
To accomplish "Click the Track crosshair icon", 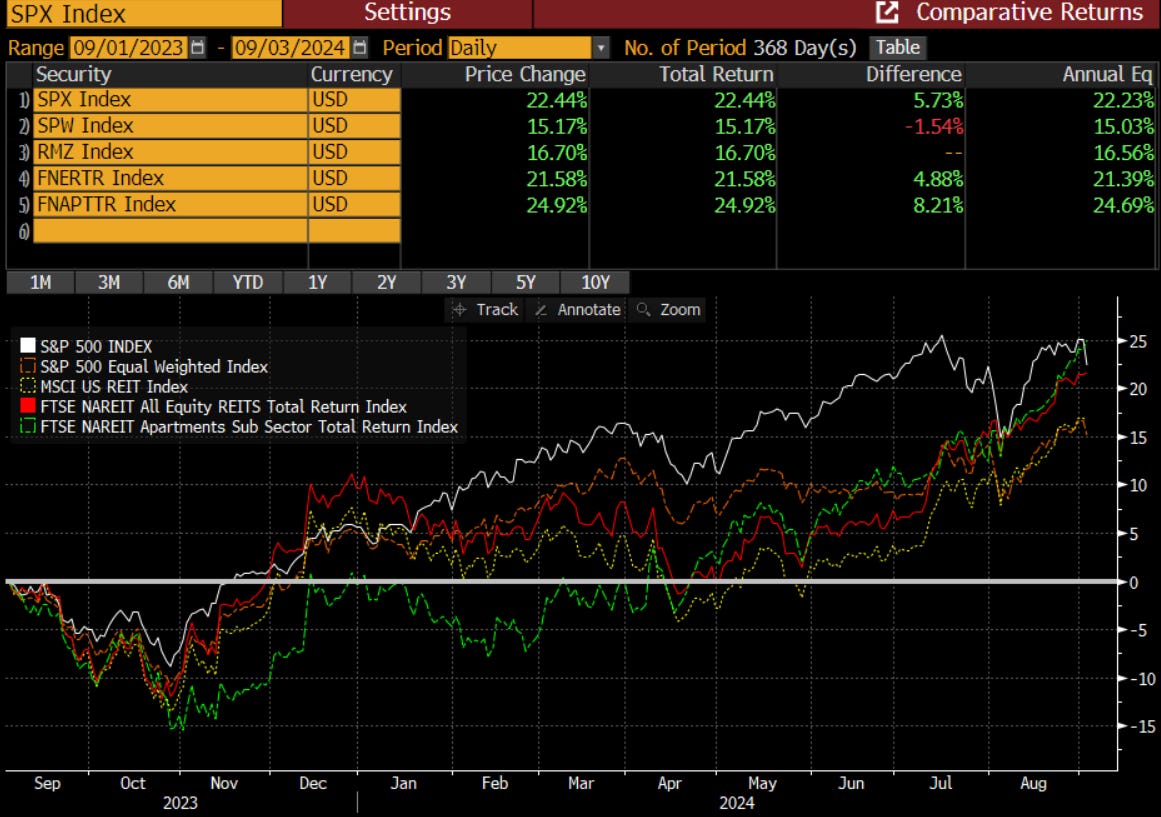I will [460, 310].
